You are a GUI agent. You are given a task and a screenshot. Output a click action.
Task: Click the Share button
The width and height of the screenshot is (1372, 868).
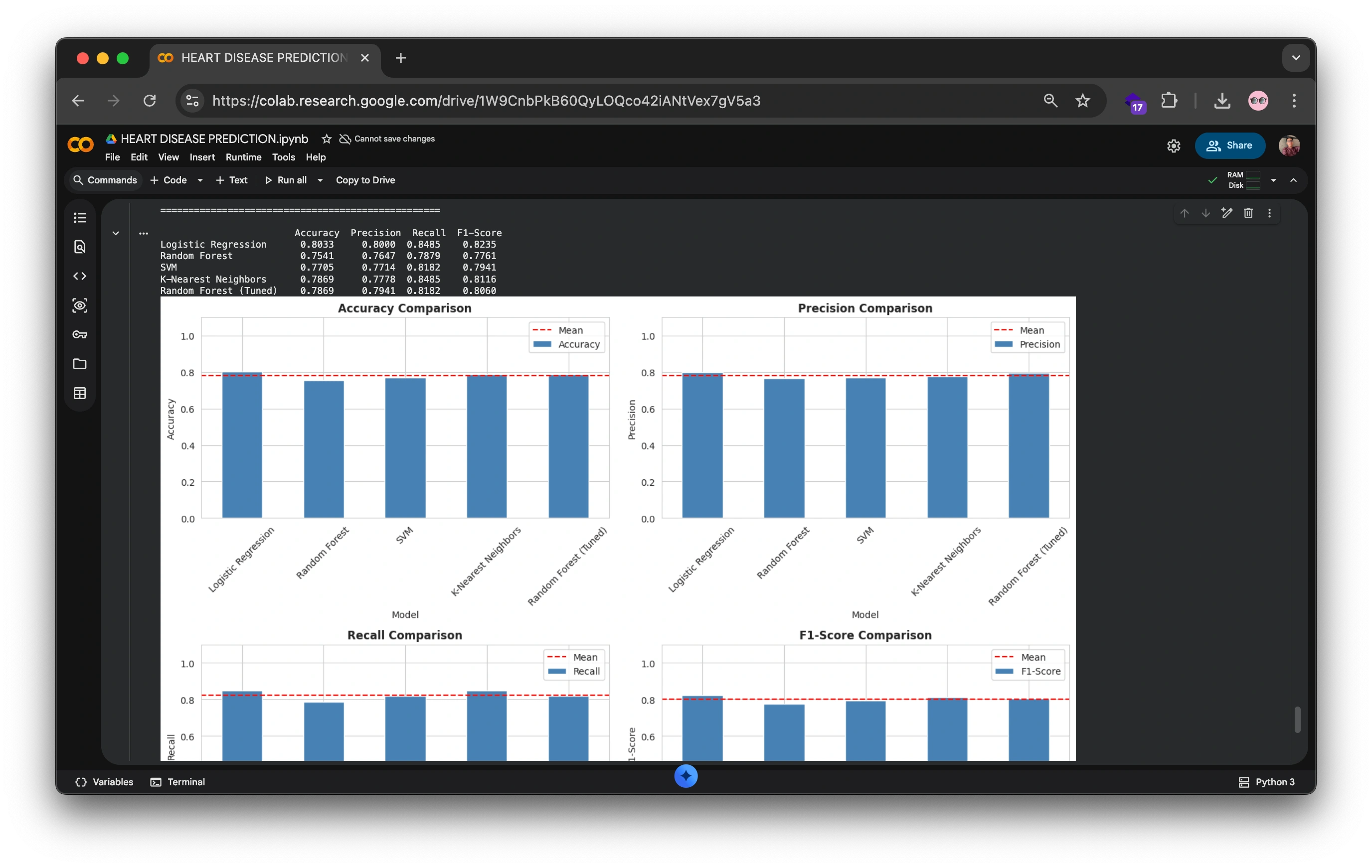pos(1230,146)
